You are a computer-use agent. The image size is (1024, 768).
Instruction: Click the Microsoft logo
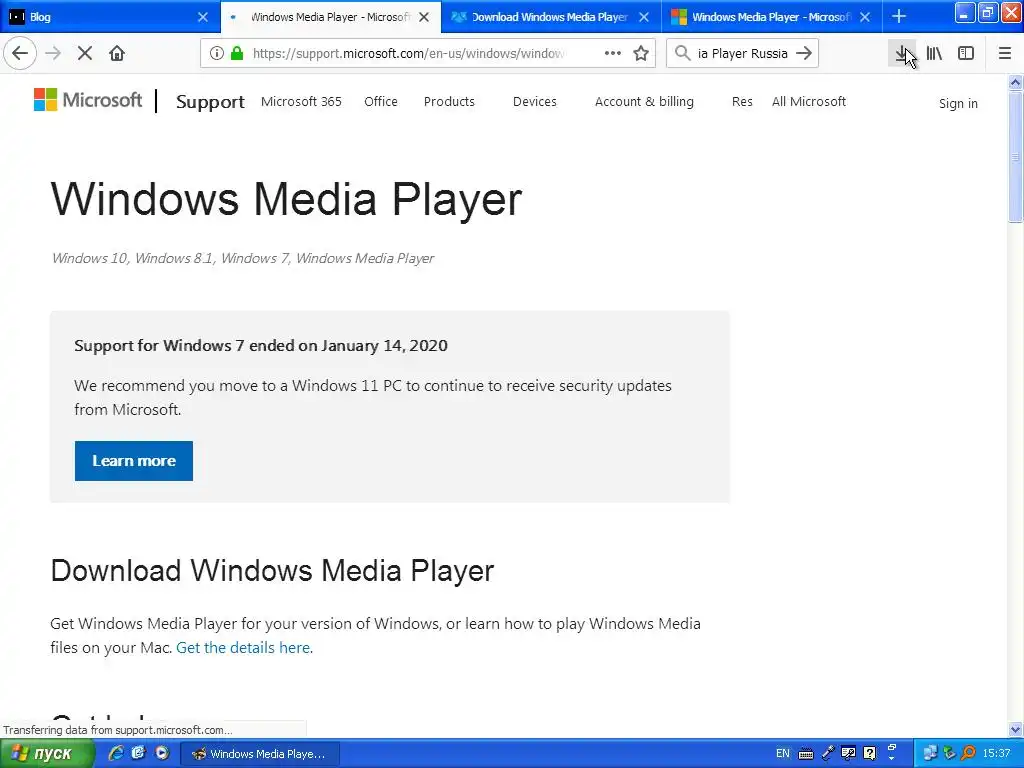click(88, 100)
